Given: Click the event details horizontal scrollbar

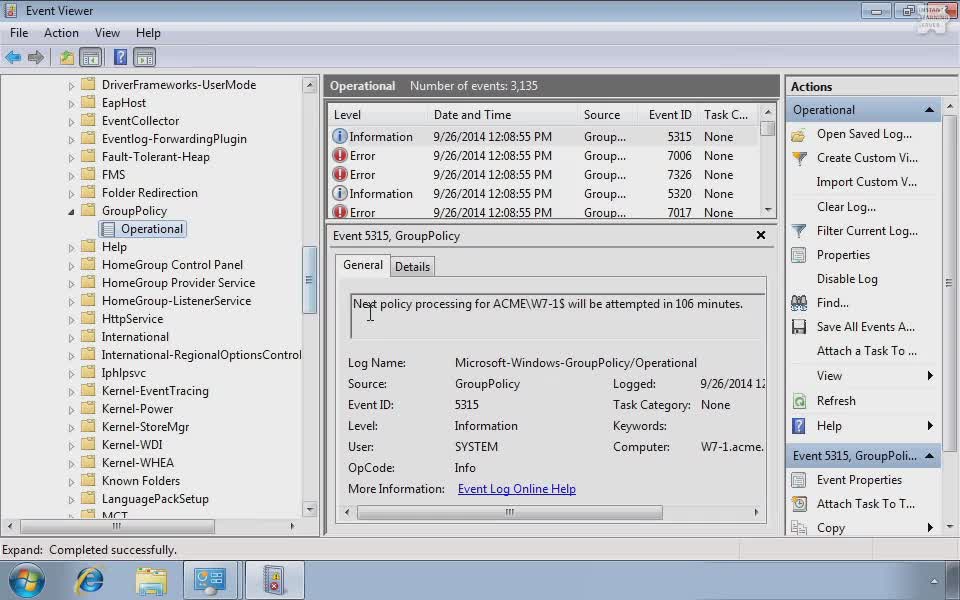Looking at the screenshot, I should coord(509,513).
